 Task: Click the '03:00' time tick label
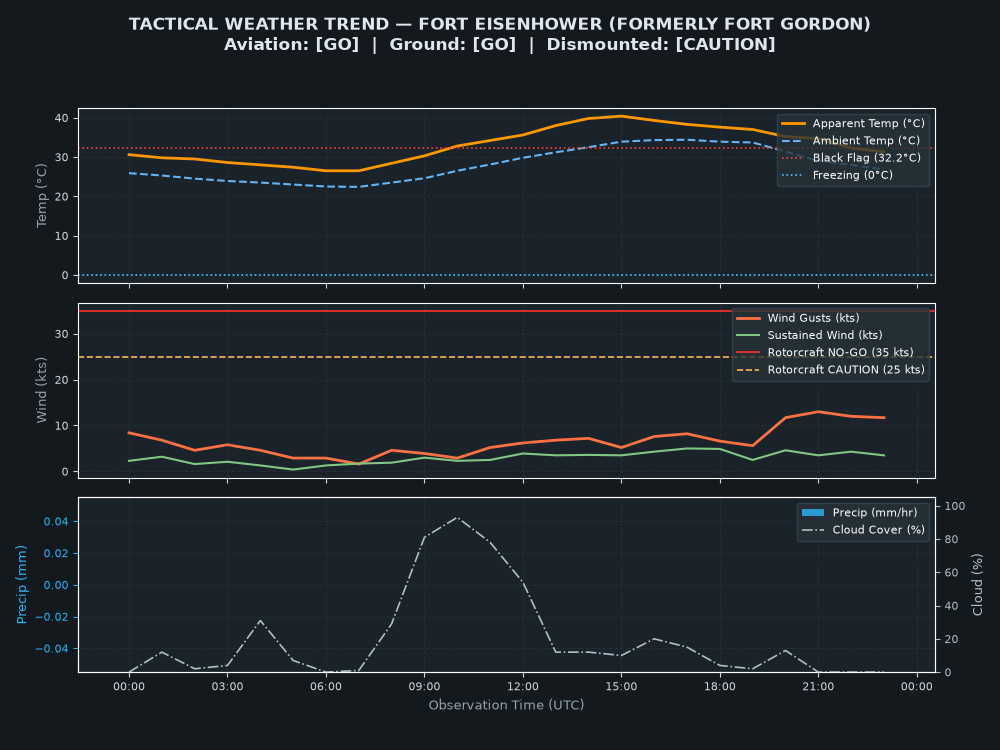[228, 686]
